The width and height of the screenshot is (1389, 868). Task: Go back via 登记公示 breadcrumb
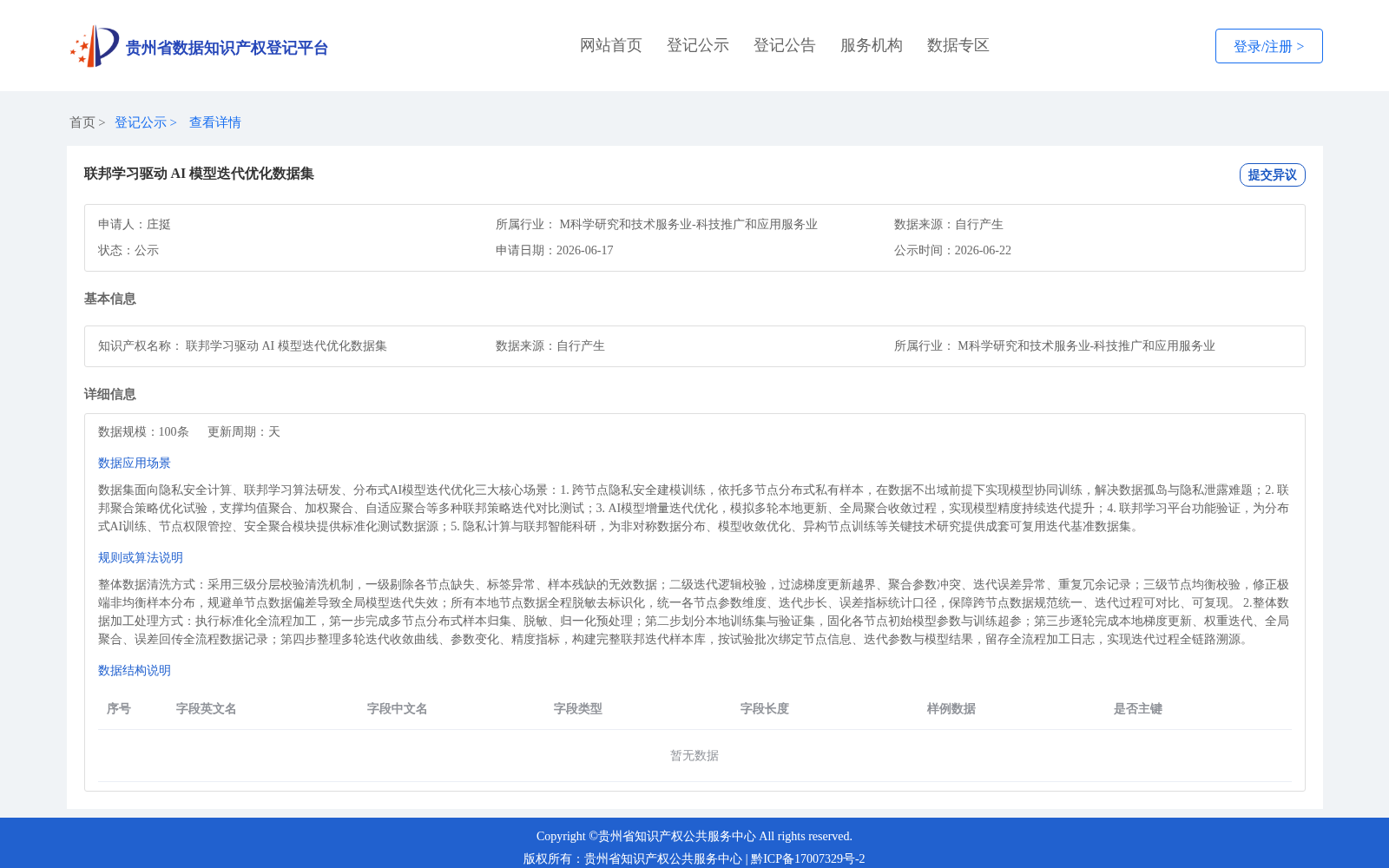click(141, 122)
